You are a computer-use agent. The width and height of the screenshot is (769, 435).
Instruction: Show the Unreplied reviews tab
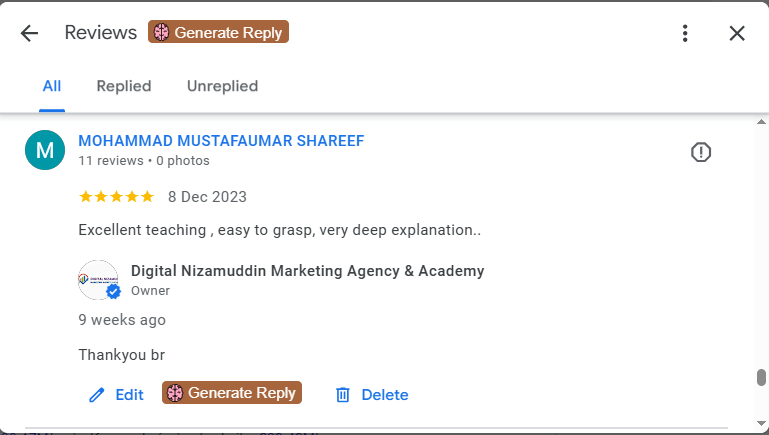click(x=222, y=86)
